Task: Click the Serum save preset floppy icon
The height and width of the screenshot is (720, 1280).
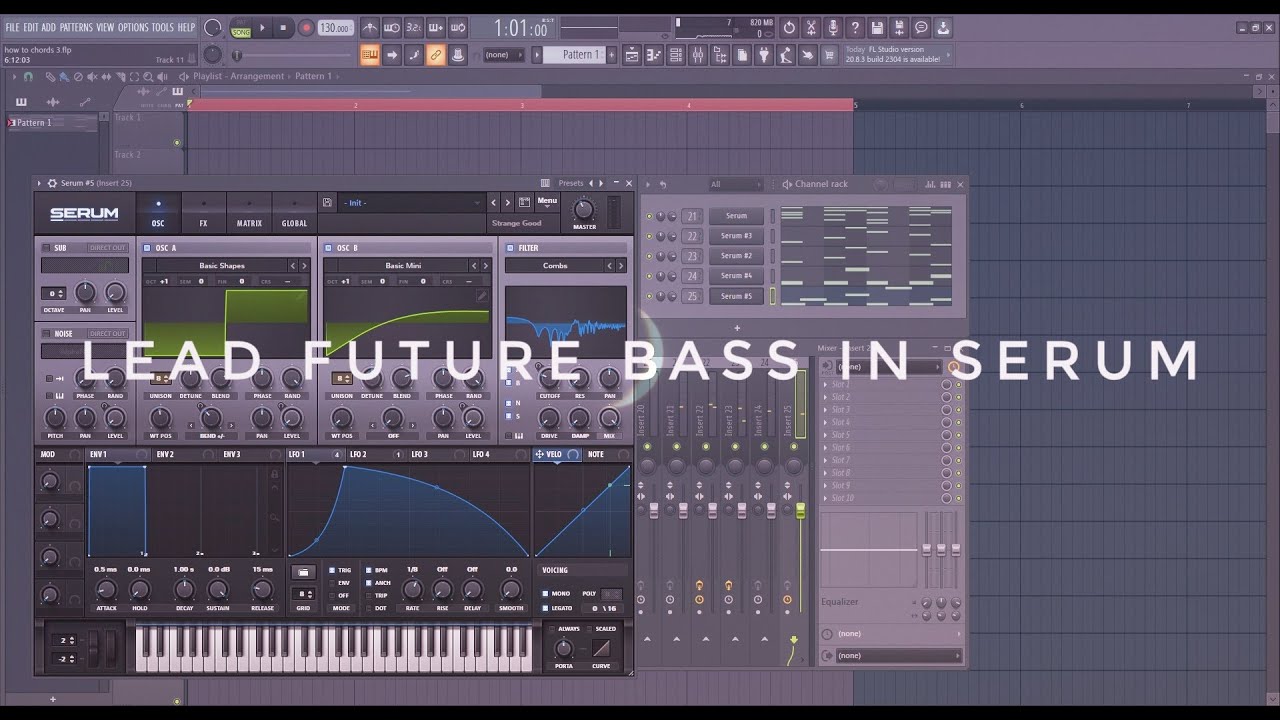Action: click(327, 202)
